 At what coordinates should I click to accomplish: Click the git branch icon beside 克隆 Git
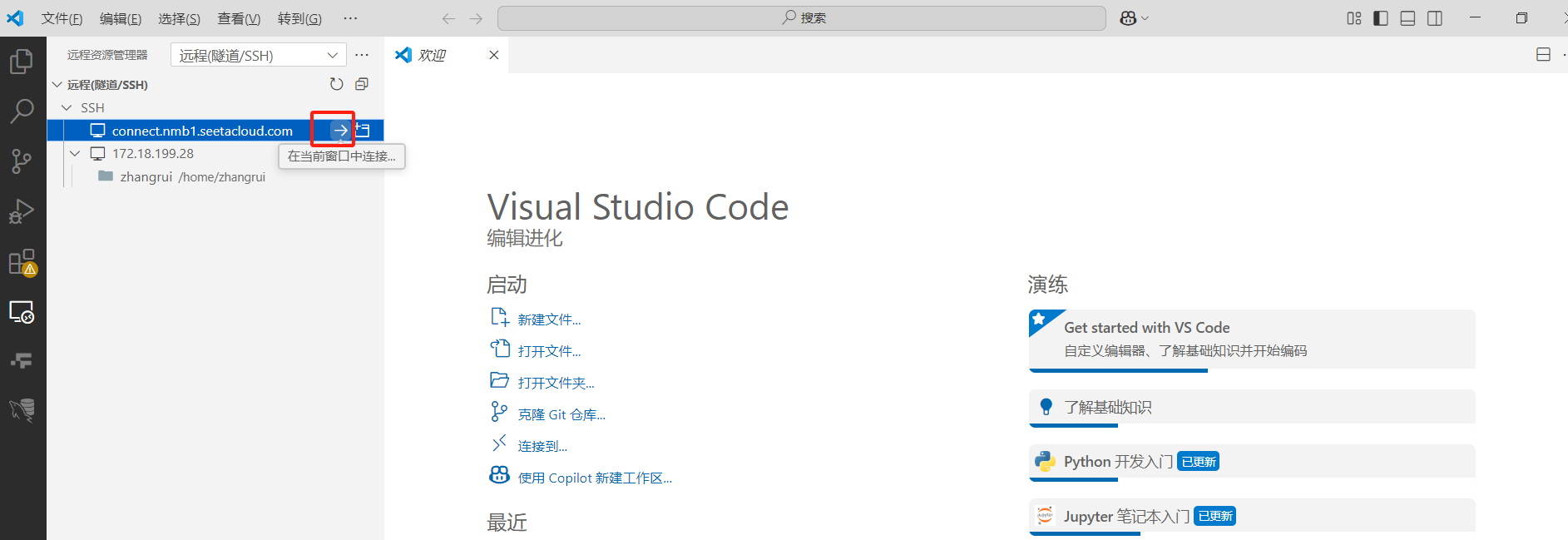499,412
